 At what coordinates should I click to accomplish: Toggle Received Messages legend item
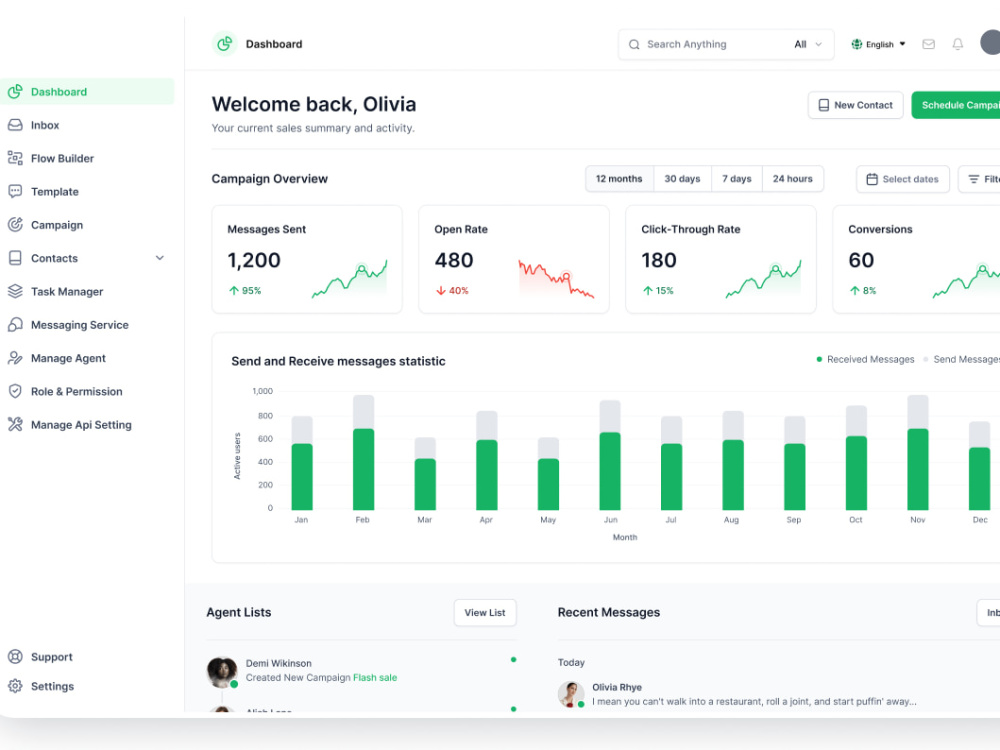click(865, 360)
